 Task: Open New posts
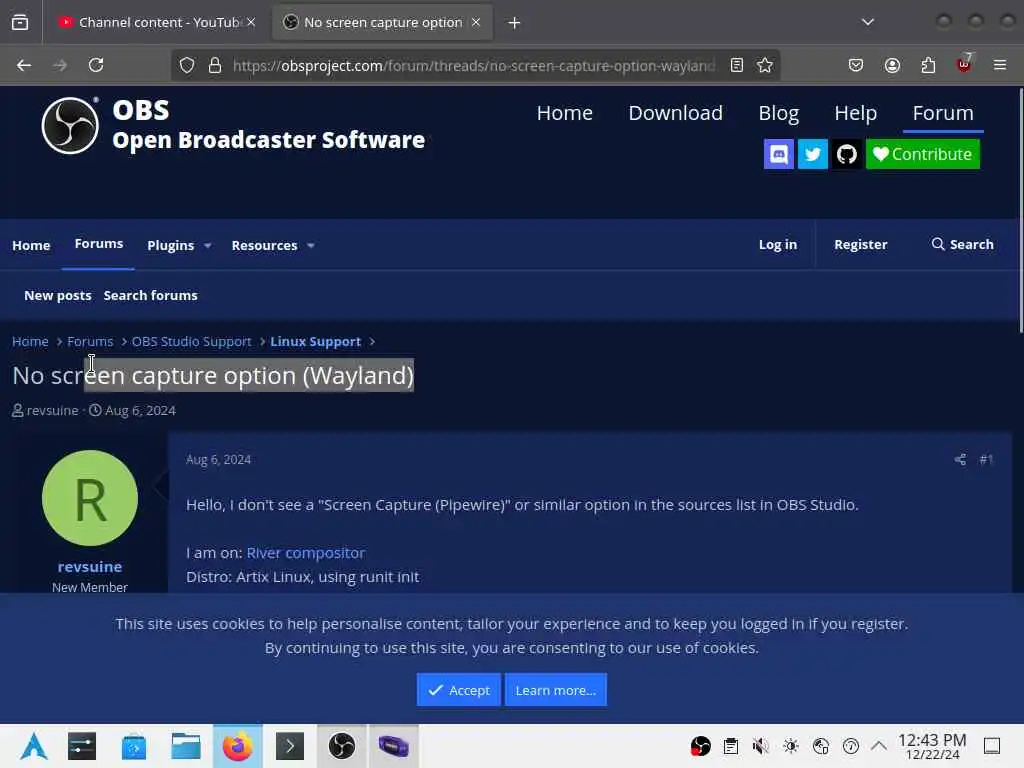(x=57, y=295)
